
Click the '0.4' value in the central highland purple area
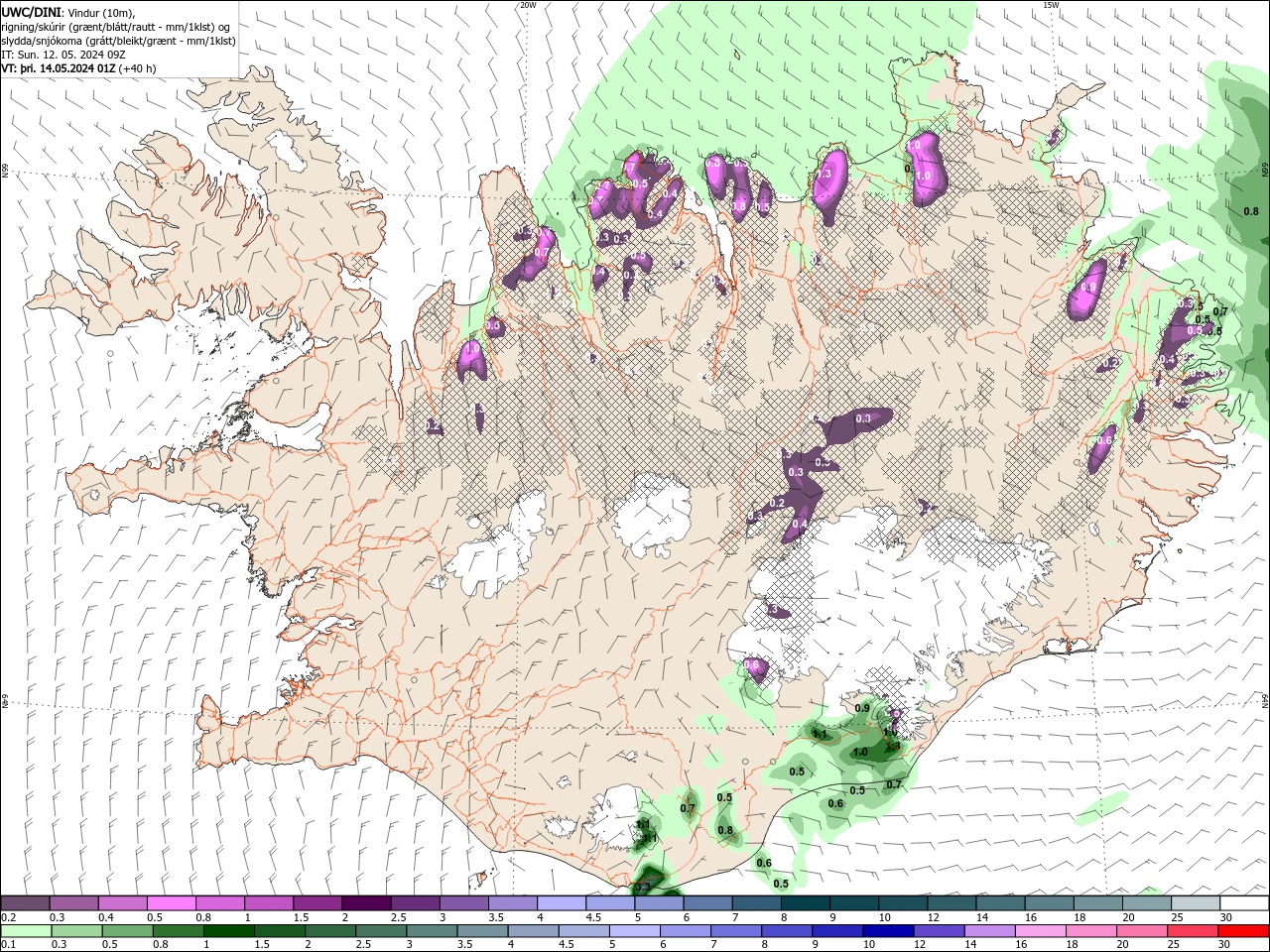800,524
